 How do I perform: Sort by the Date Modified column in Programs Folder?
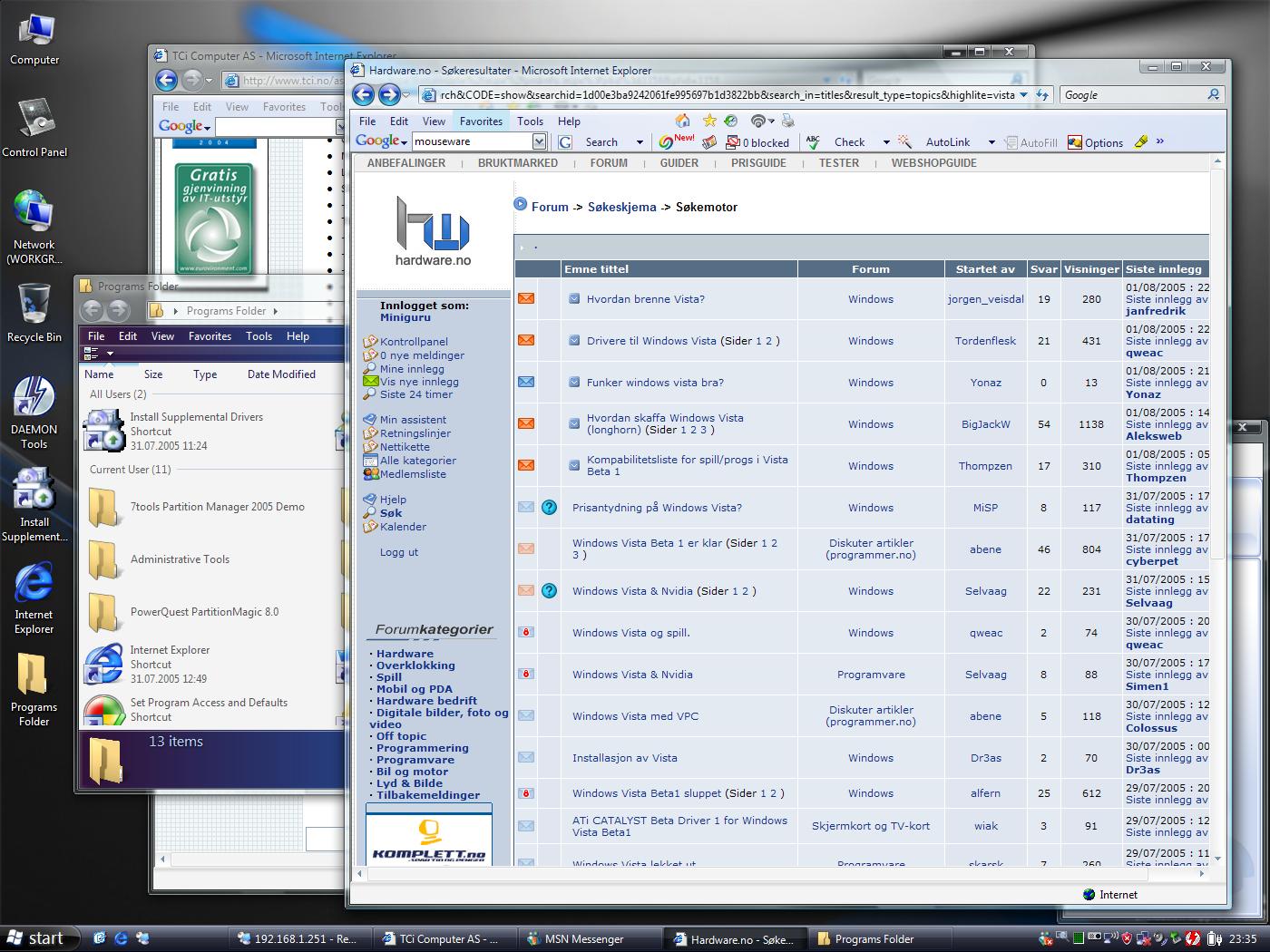coord(281,374)
